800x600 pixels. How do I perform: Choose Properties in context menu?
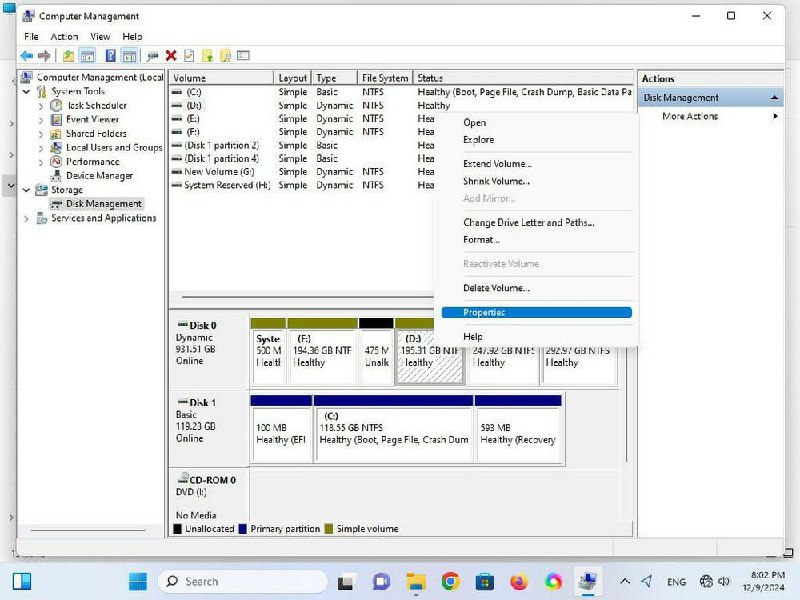pos(537,312)
